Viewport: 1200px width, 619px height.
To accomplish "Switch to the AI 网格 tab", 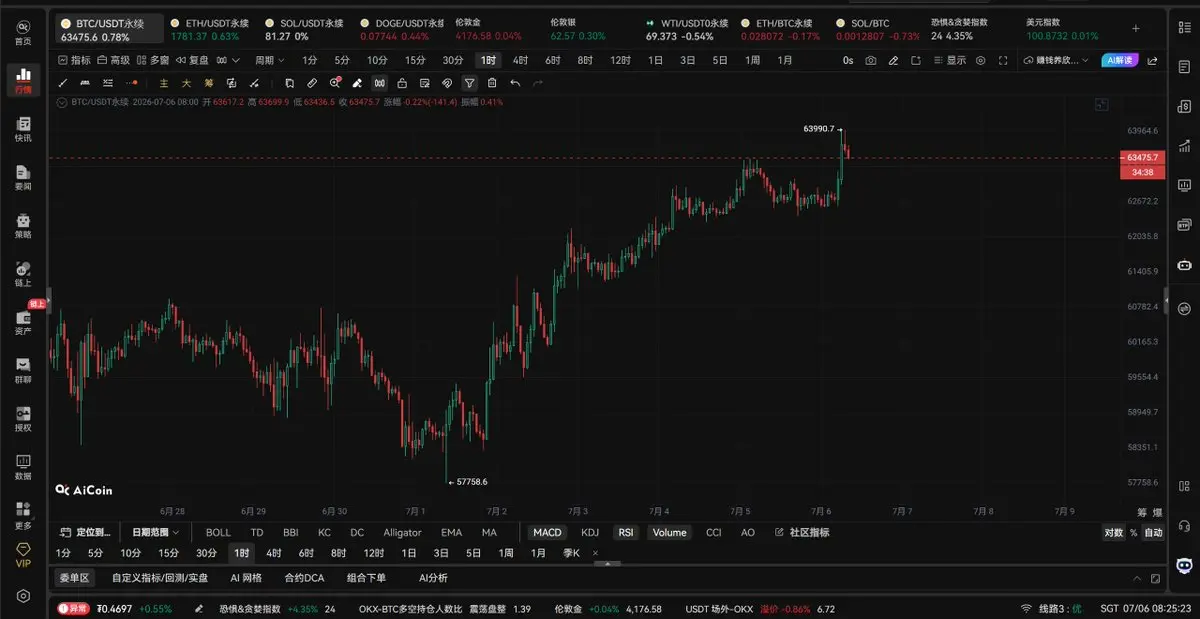I will 246,578.
